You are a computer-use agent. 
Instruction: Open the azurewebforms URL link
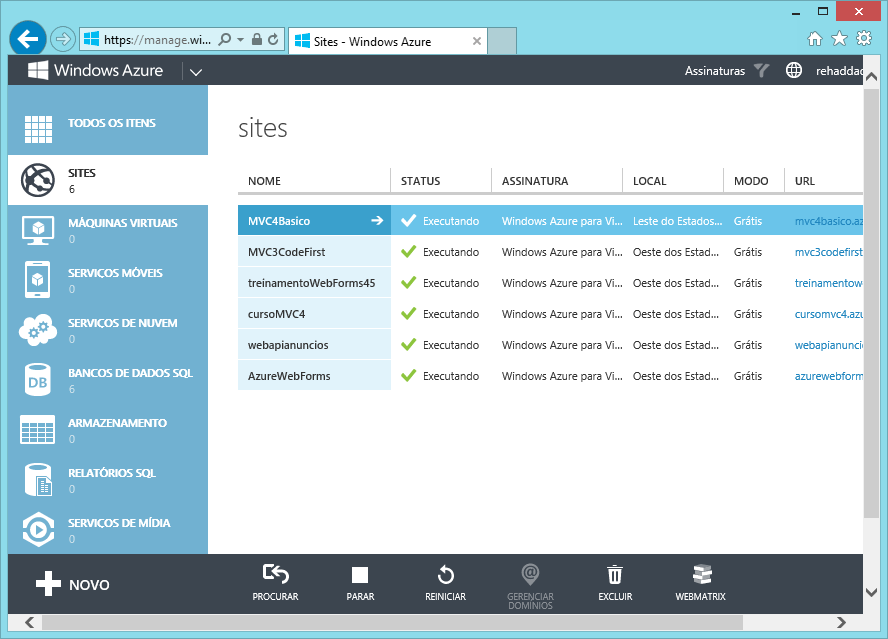click(829, 376)
